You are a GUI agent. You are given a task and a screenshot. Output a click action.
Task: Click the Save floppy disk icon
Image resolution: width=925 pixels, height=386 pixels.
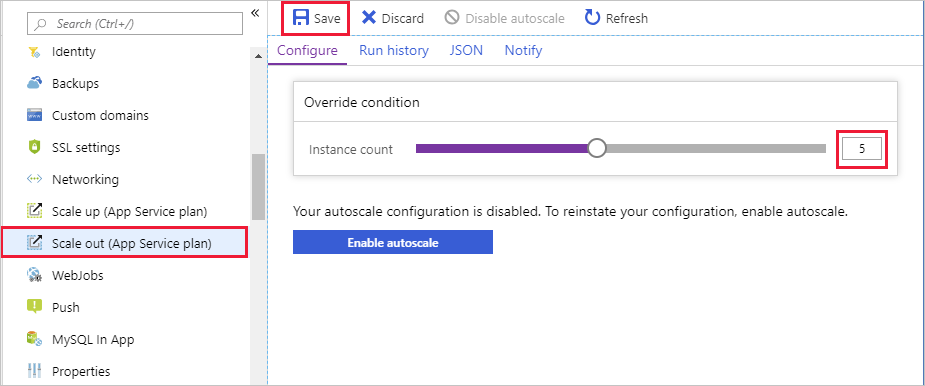point(301,18)
